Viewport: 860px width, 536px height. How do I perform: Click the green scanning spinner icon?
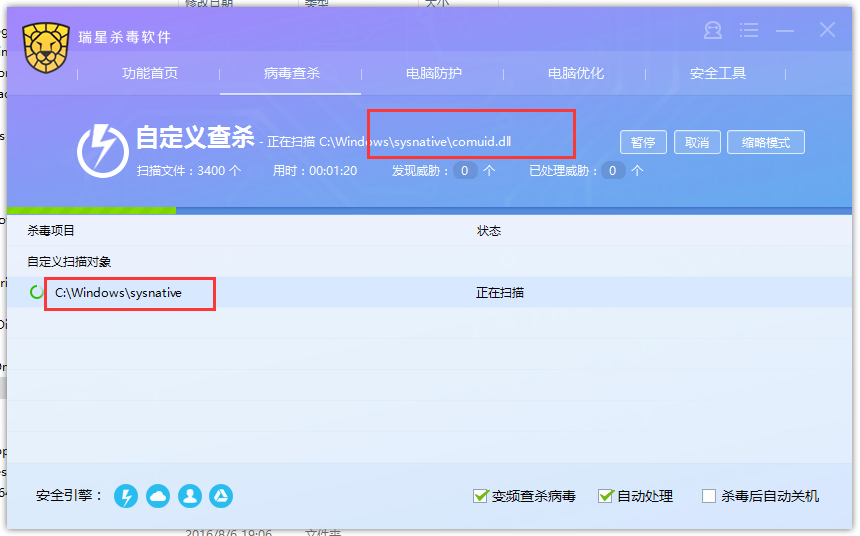pyautogui.click(x=36, y=292)
